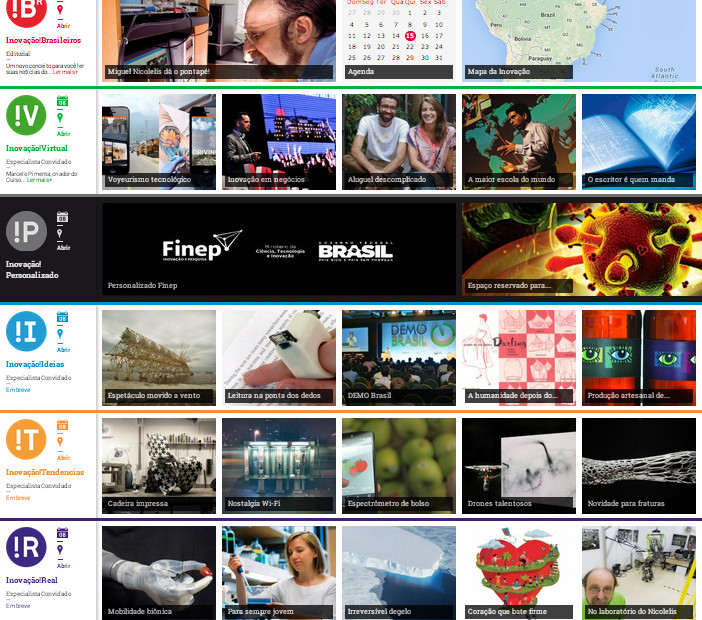
Task: Open the DEMO Brasil article
Action: coord(399,358)
